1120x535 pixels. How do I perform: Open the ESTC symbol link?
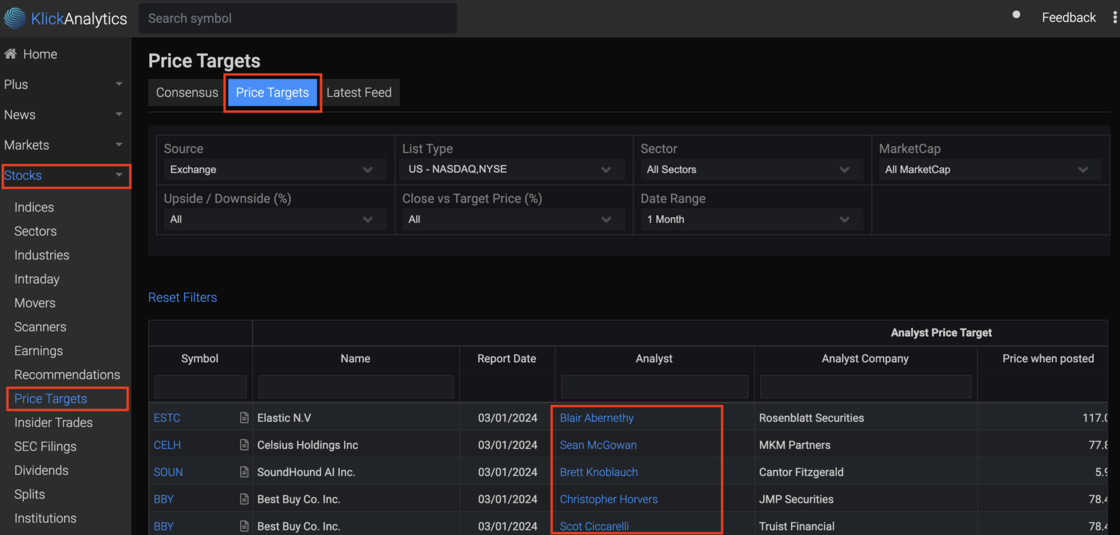pyautogui.click(x=167, y=418)
